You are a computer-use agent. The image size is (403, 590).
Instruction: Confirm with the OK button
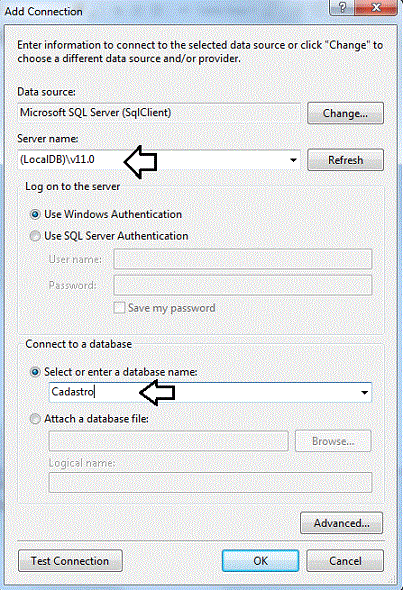click(x=260, y=561)
